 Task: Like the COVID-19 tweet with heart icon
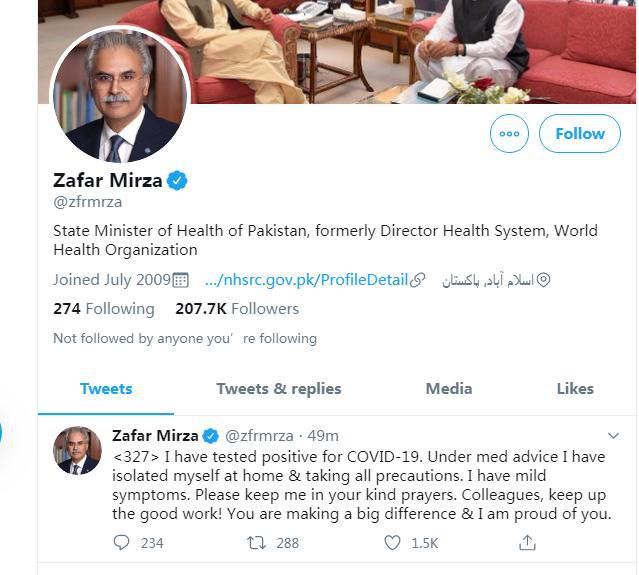click(x=393, y=543)
